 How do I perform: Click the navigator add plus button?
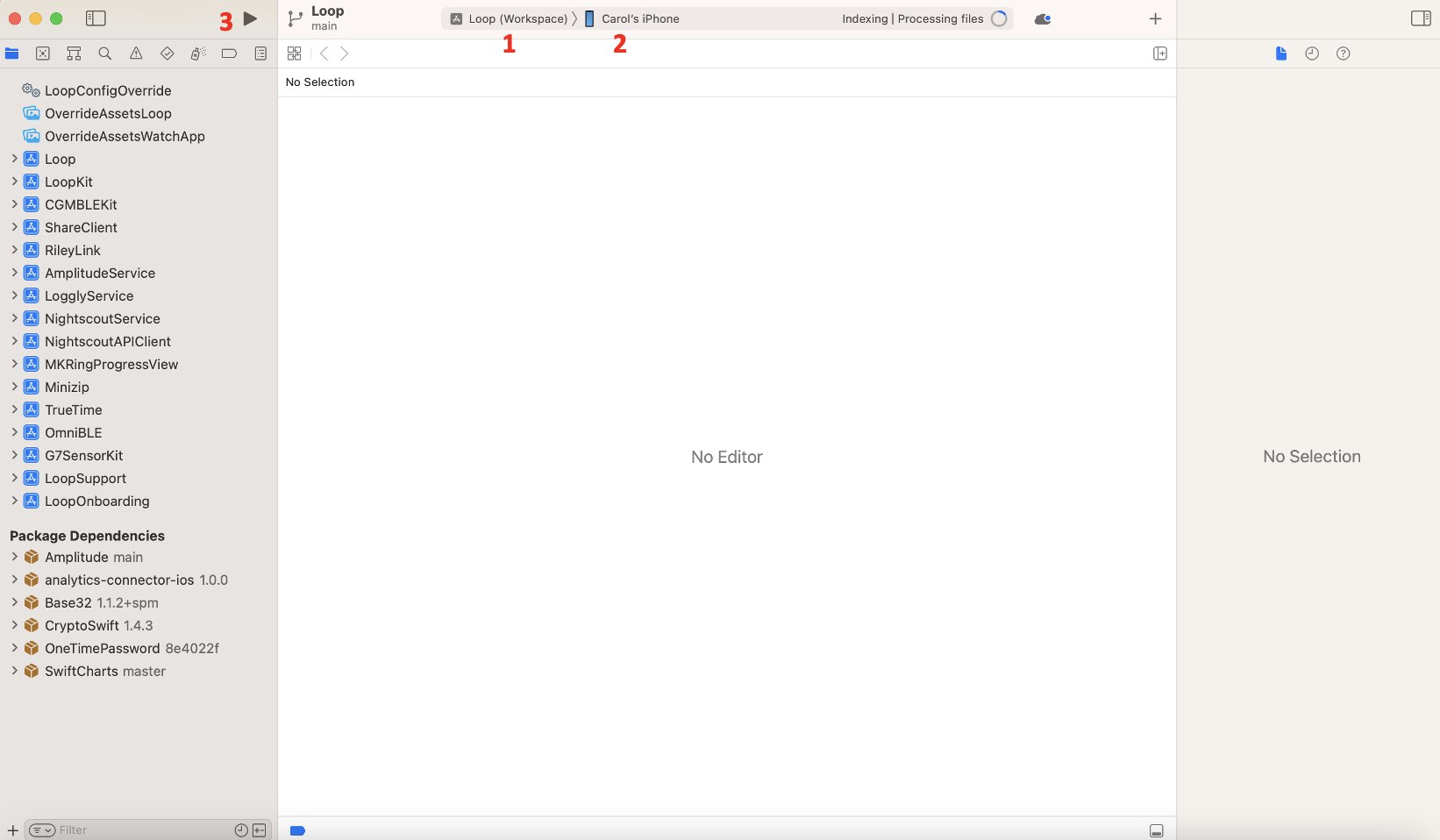12,830
